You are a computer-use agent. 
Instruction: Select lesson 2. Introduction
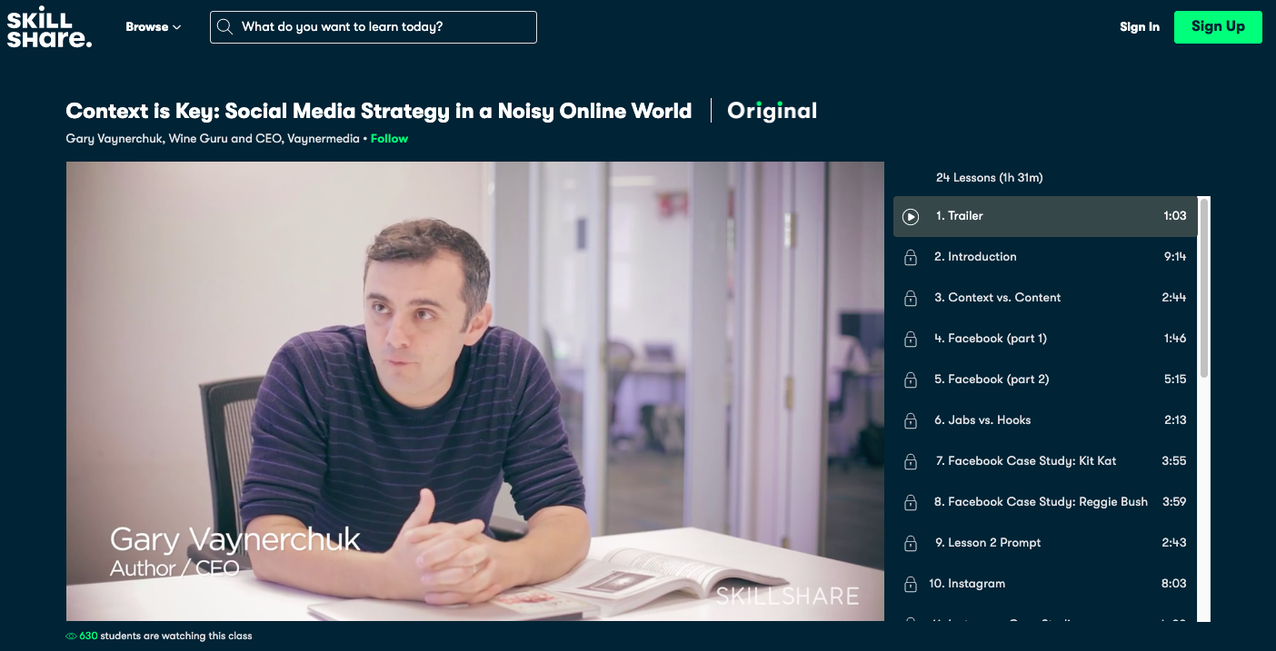(1045, 257)
